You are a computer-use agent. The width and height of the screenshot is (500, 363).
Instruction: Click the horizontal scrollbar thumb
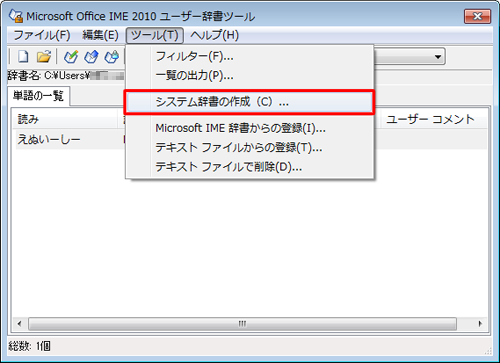coord(242,324)
